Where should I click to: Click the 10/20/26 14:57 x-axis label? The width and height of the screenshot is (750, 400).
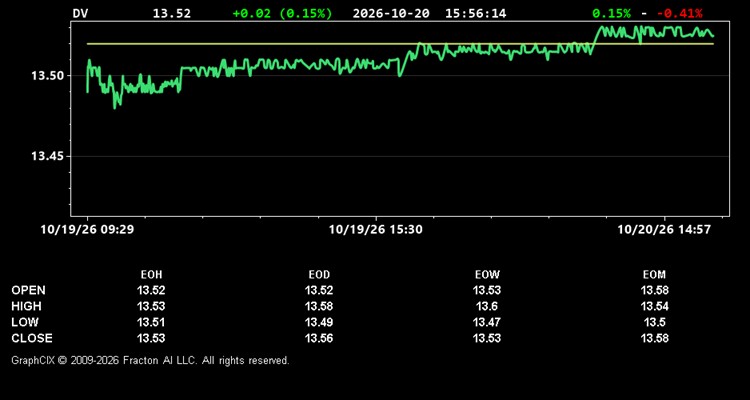[x=664, y=230]
